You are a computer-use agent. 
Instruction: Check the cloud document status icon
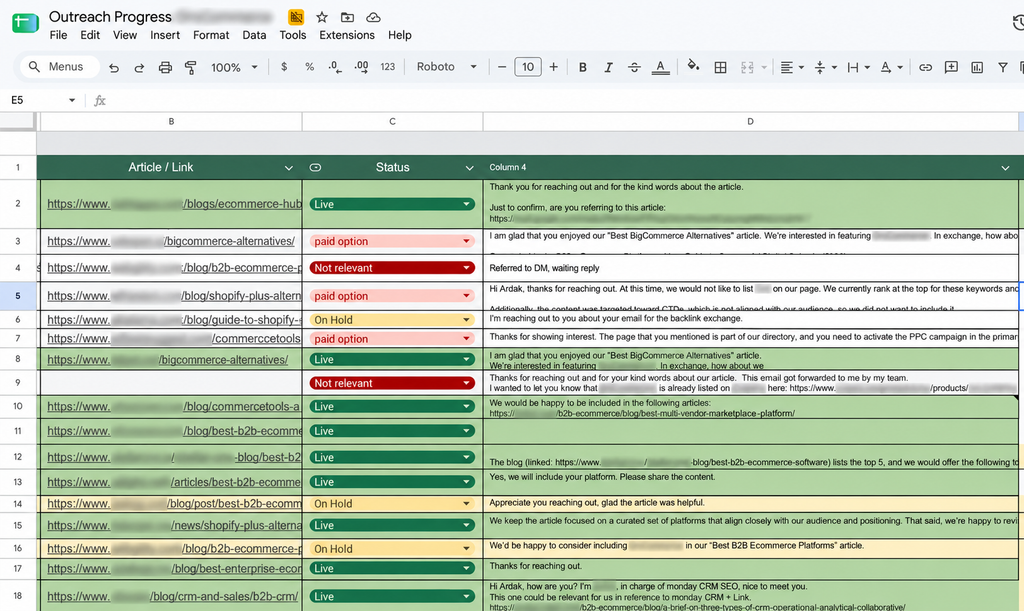click(373, 17)
